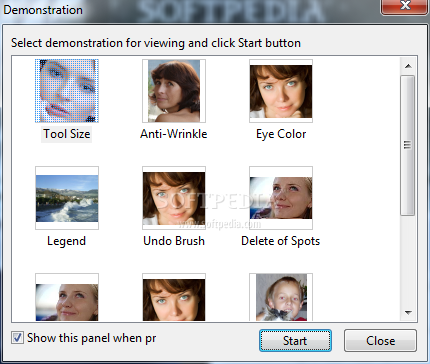
Task: Click the Delete of Spots caption
Action: point(281,241)
